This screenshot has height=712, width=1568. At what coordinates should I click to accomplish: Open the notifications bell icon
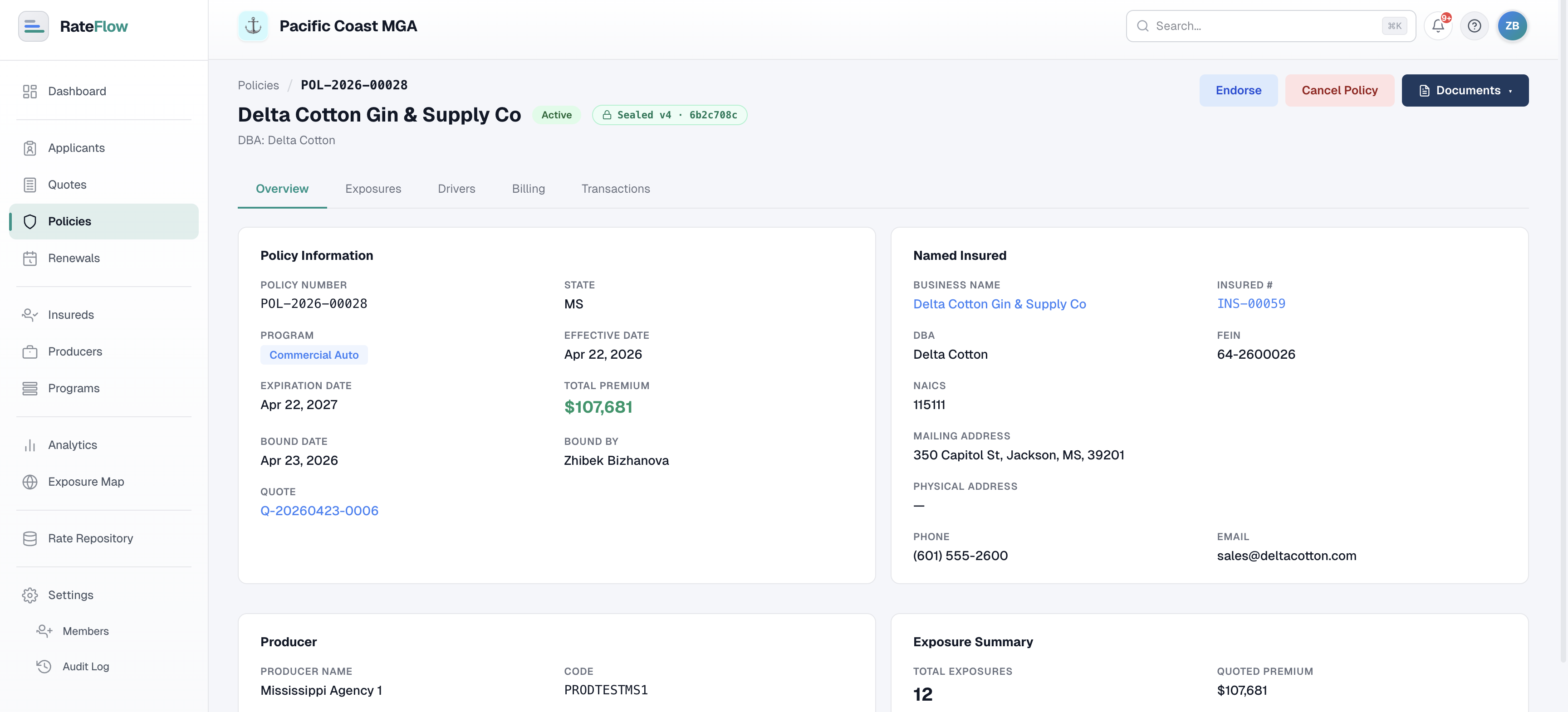point(1438,26)
